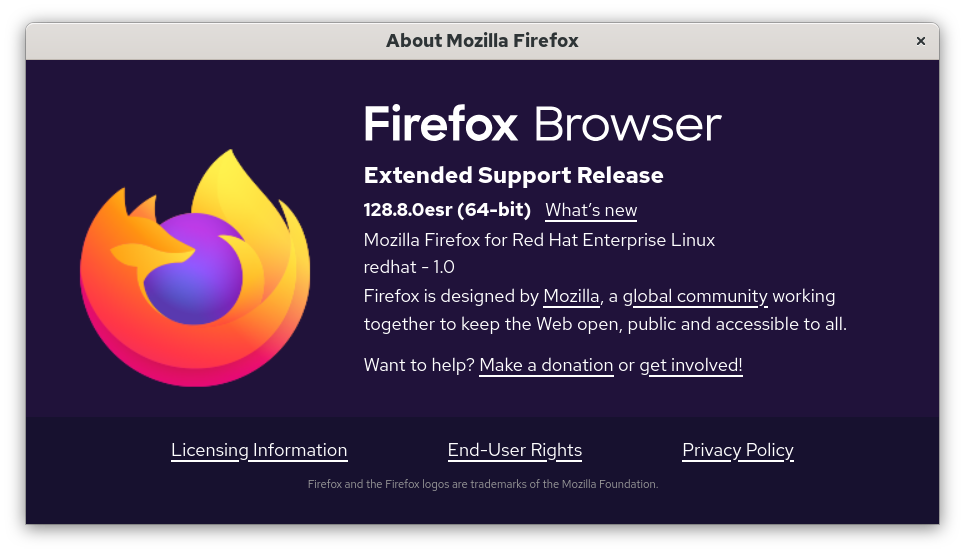Open the global community link
The height and width of the screenshot is (553, 965).
[x=695, y=296]
